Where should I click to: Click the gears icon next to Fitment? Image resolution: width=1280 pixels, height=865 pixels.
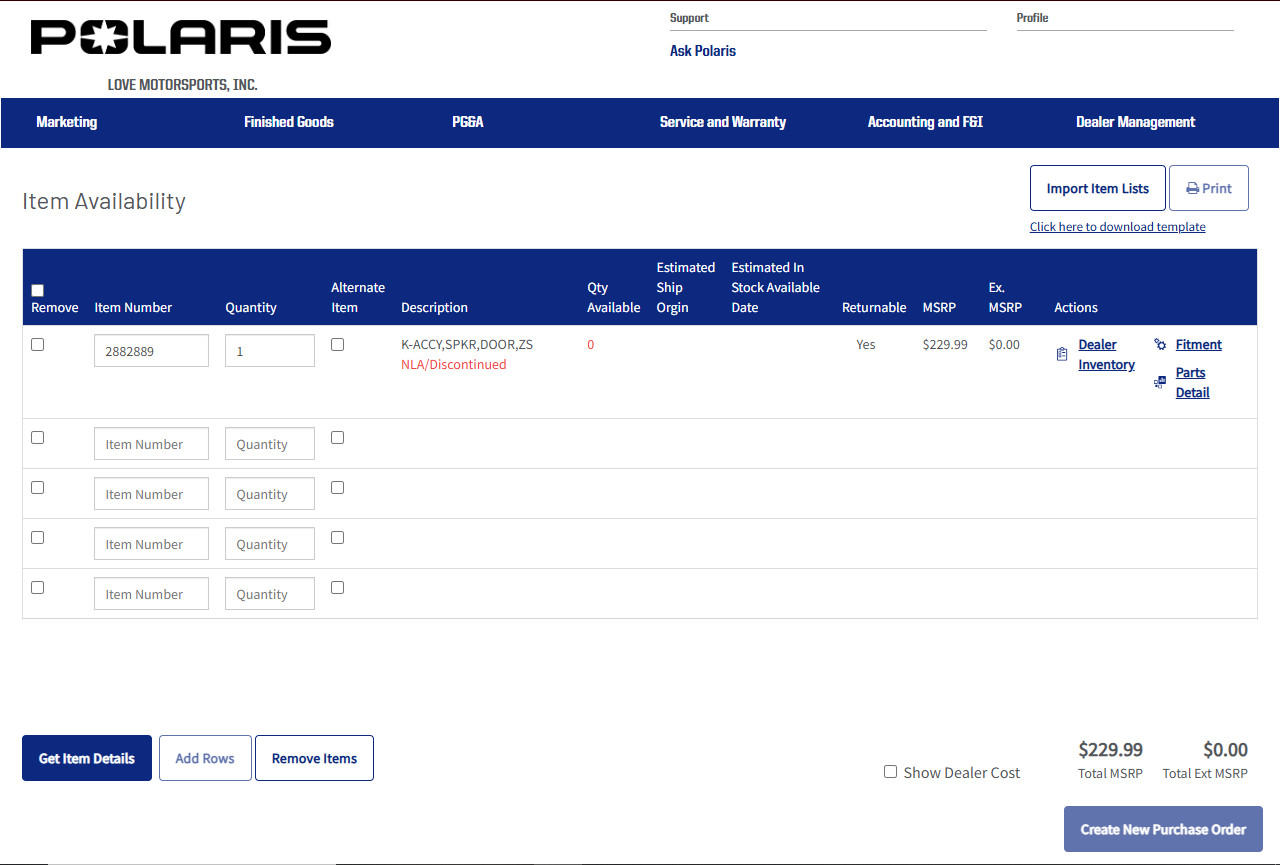(x=1160, y=343)
